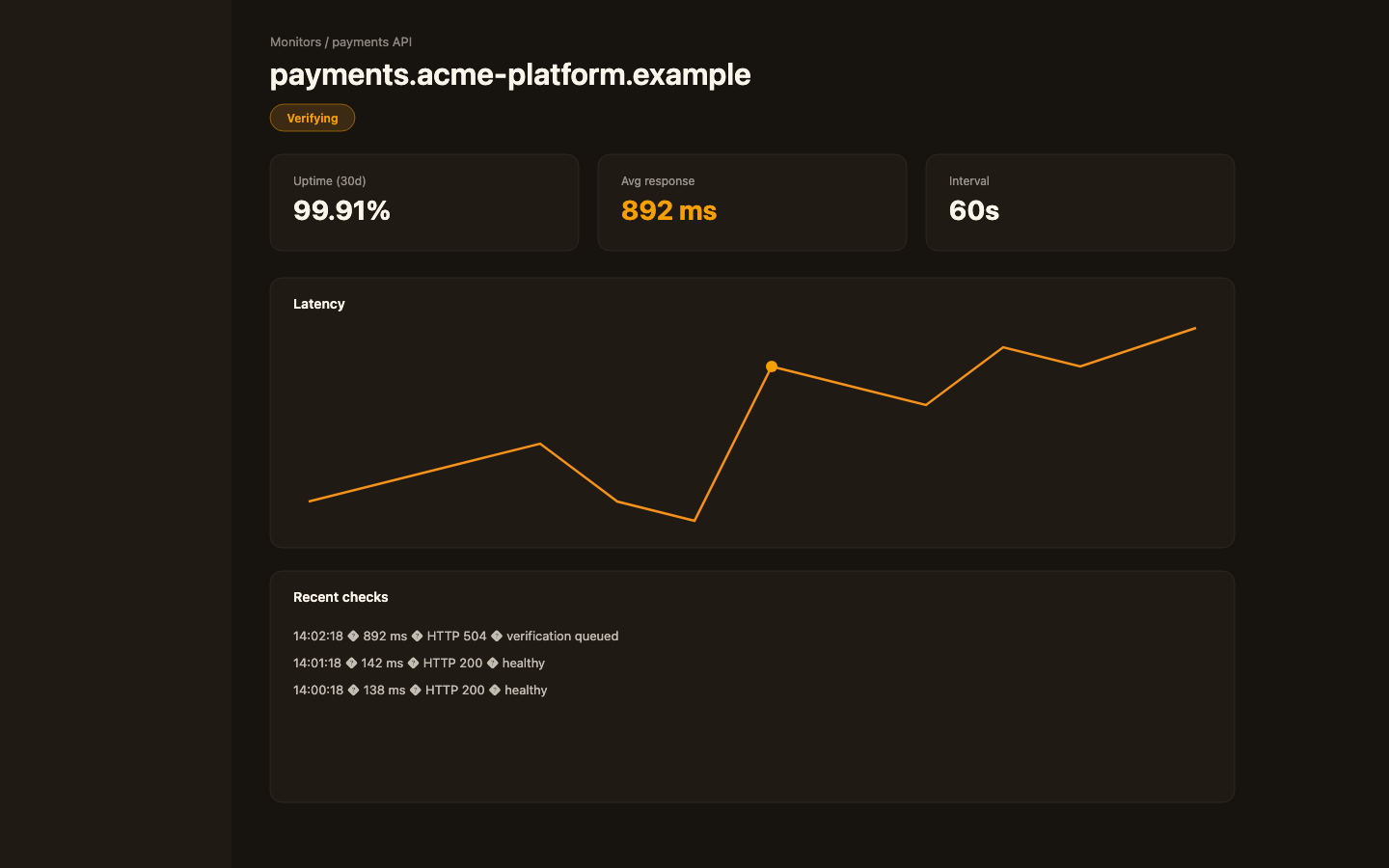Select the payments.acme-platform.example page title
This screenshot has width=1389, height=868.
[510, 74]
